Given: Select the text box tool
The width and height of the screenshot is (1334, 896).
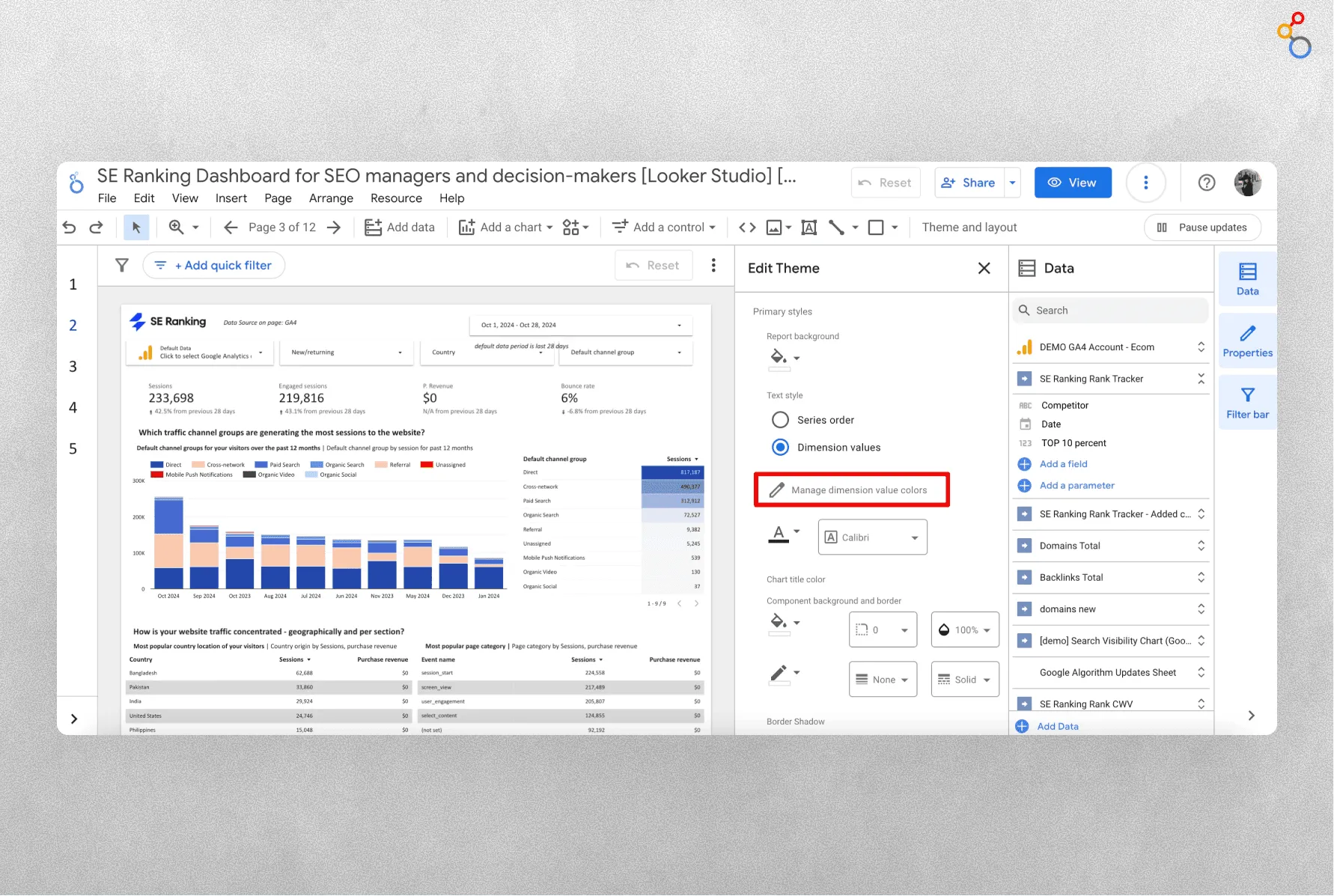Looking at the screenshot, I should (x=809, y=228).
